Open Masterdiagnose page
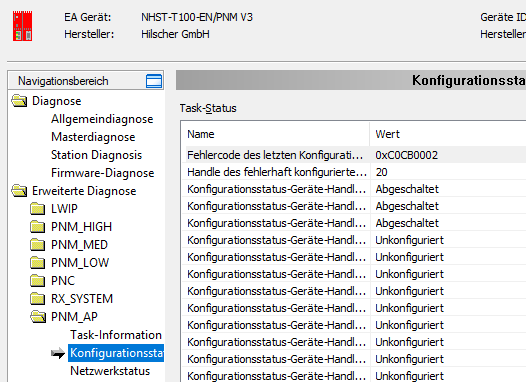The image size is (526, 382). (x=93, y=137)
